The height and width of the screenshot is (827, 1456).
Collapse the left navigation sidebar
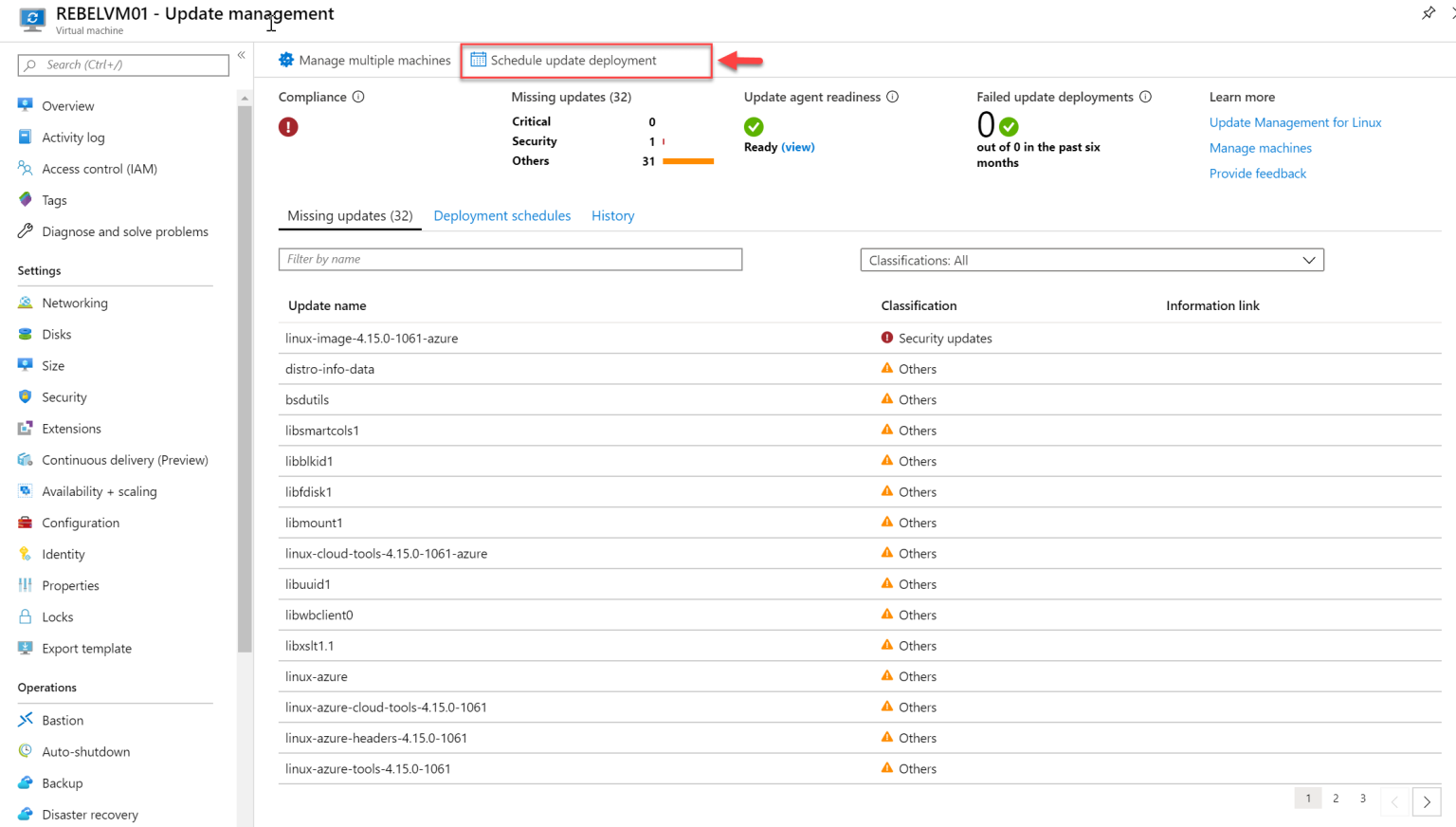[x=241, y=56]
